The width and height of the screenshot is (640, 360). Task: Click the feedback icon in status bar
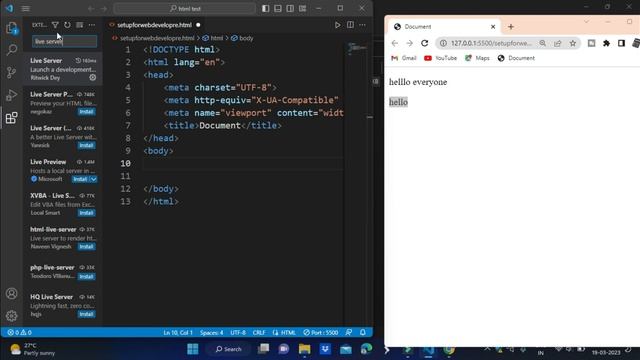[x=349, y=333]
